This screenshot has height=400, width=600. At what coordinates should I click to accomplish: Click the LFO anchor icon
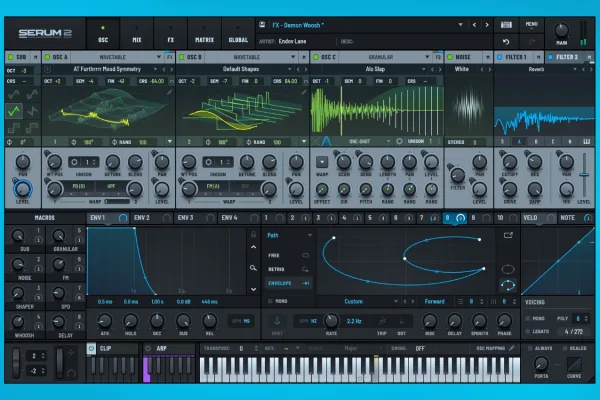coord(277,321)
